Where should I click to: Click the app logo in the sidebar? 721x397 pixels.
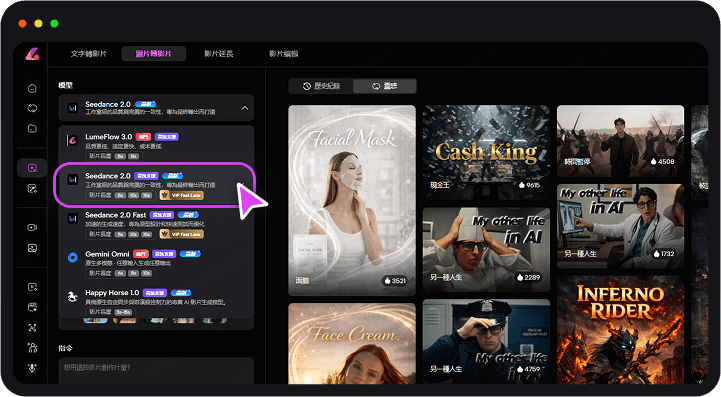point(32,54)
